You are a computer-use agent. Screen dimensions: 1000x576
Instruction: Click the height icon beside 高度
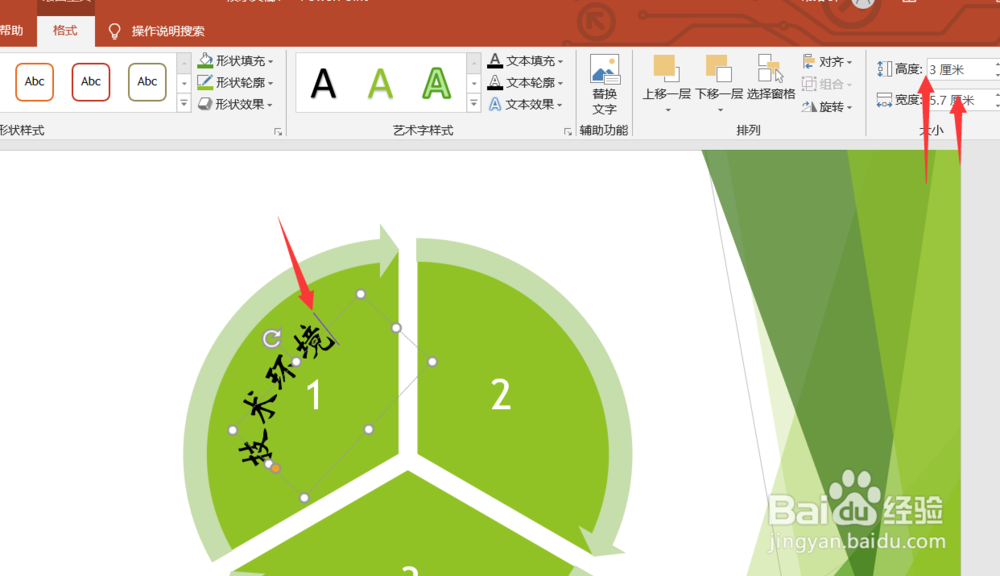click(x=884, y=69)
